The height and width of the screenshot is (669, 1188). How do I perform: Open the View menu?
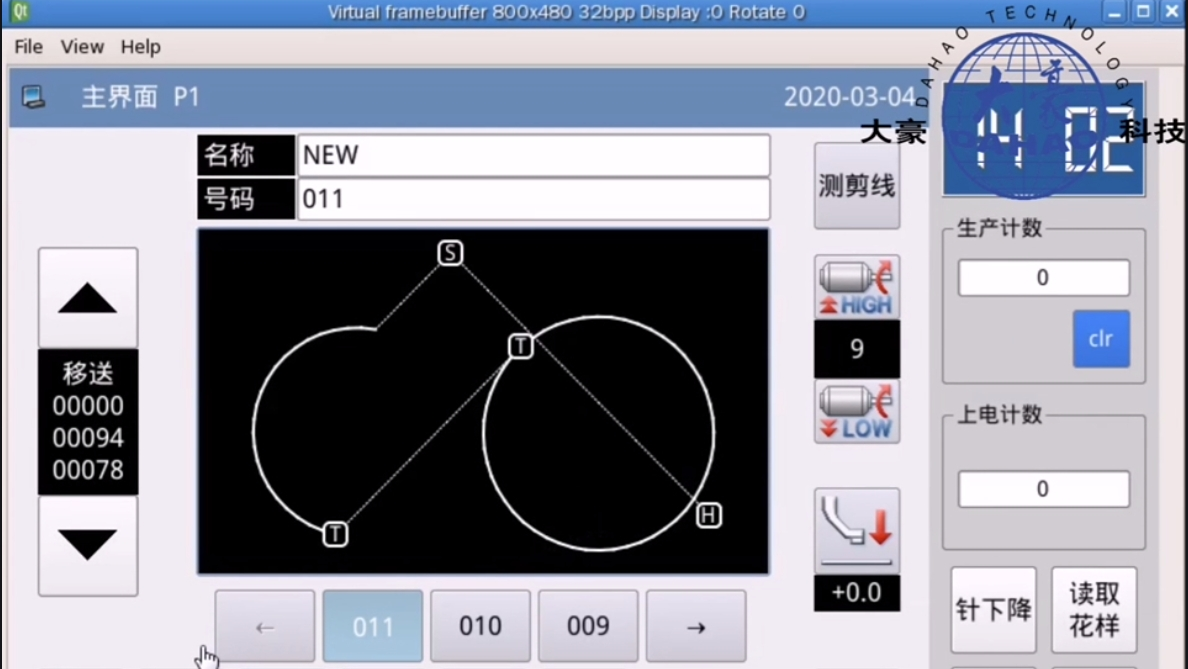coord(82,47)
